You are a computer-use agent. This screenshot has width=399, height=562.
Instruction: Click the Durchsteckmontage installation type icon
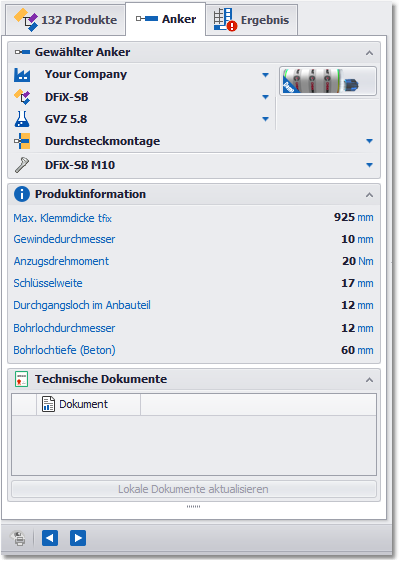(x=22, y=141)
